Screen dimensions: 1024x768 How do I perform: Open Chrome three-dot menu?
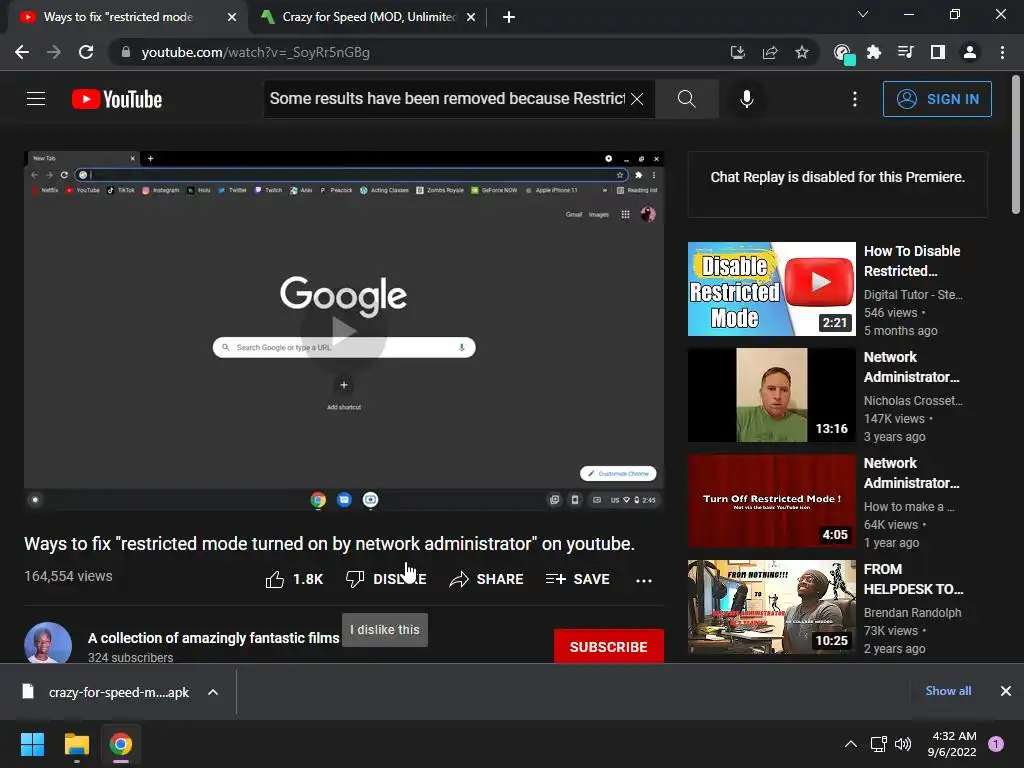(x=1002, y=52)
